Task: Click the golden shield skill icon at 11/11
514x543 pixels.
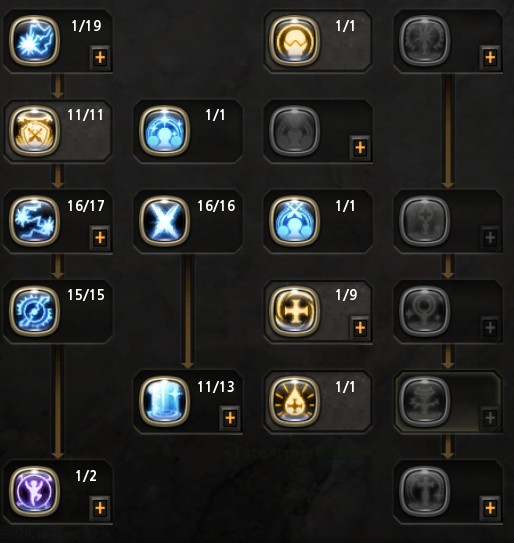Action: pyautogui.click(x=34, y=131)
